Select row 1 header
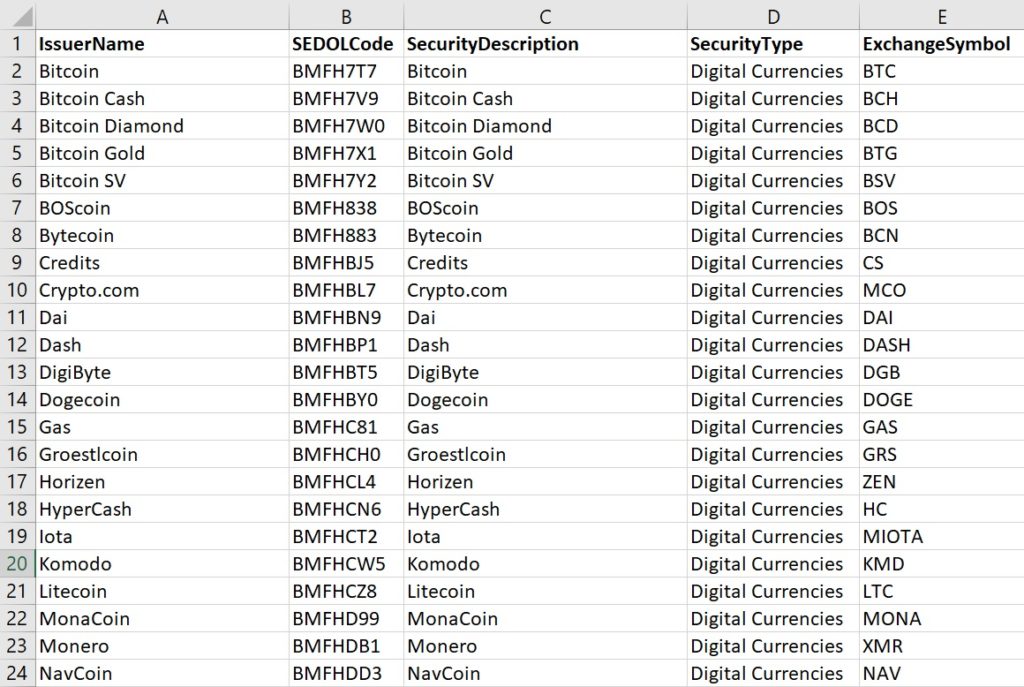 (x=17, y=44)
